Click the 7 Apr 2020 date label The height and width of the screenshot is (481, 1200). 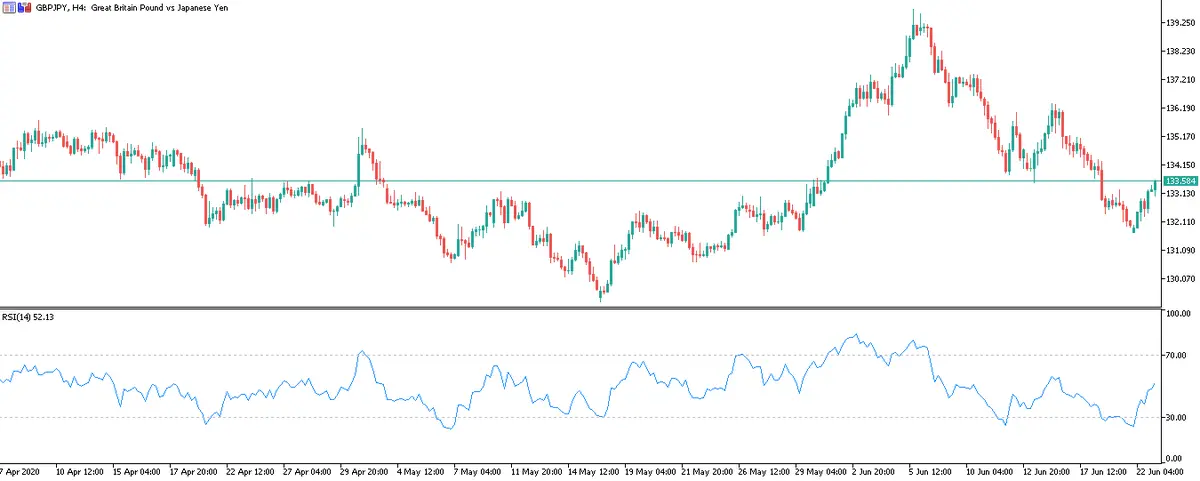(x=20, y=470)
